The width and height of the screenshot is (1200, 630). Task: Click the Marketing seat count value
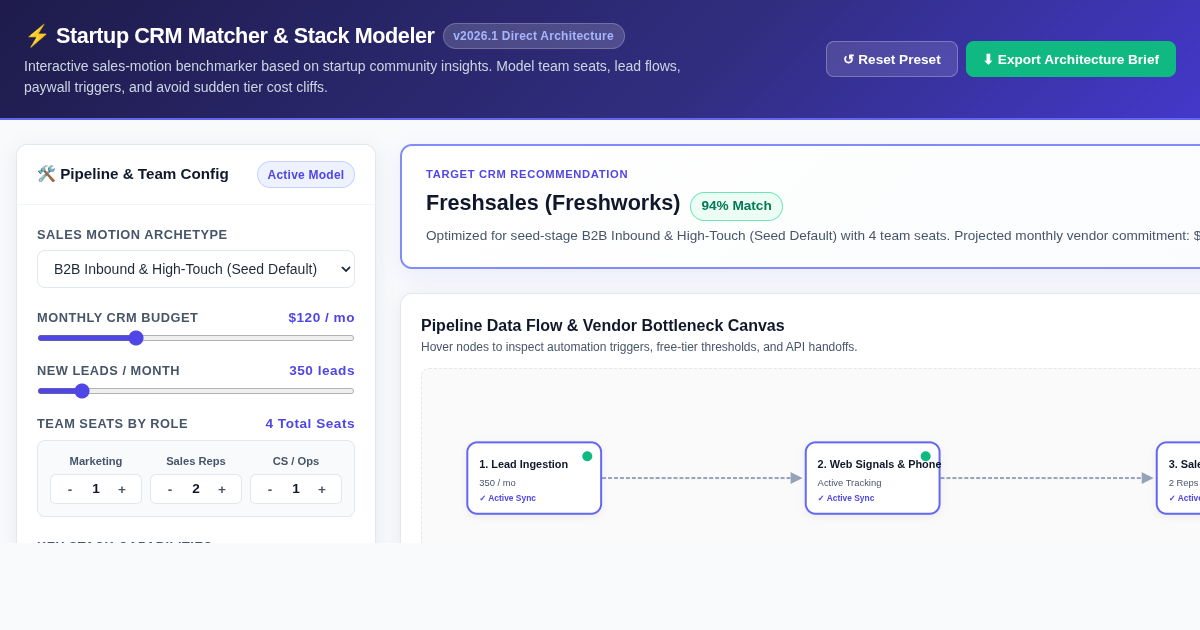96,489
